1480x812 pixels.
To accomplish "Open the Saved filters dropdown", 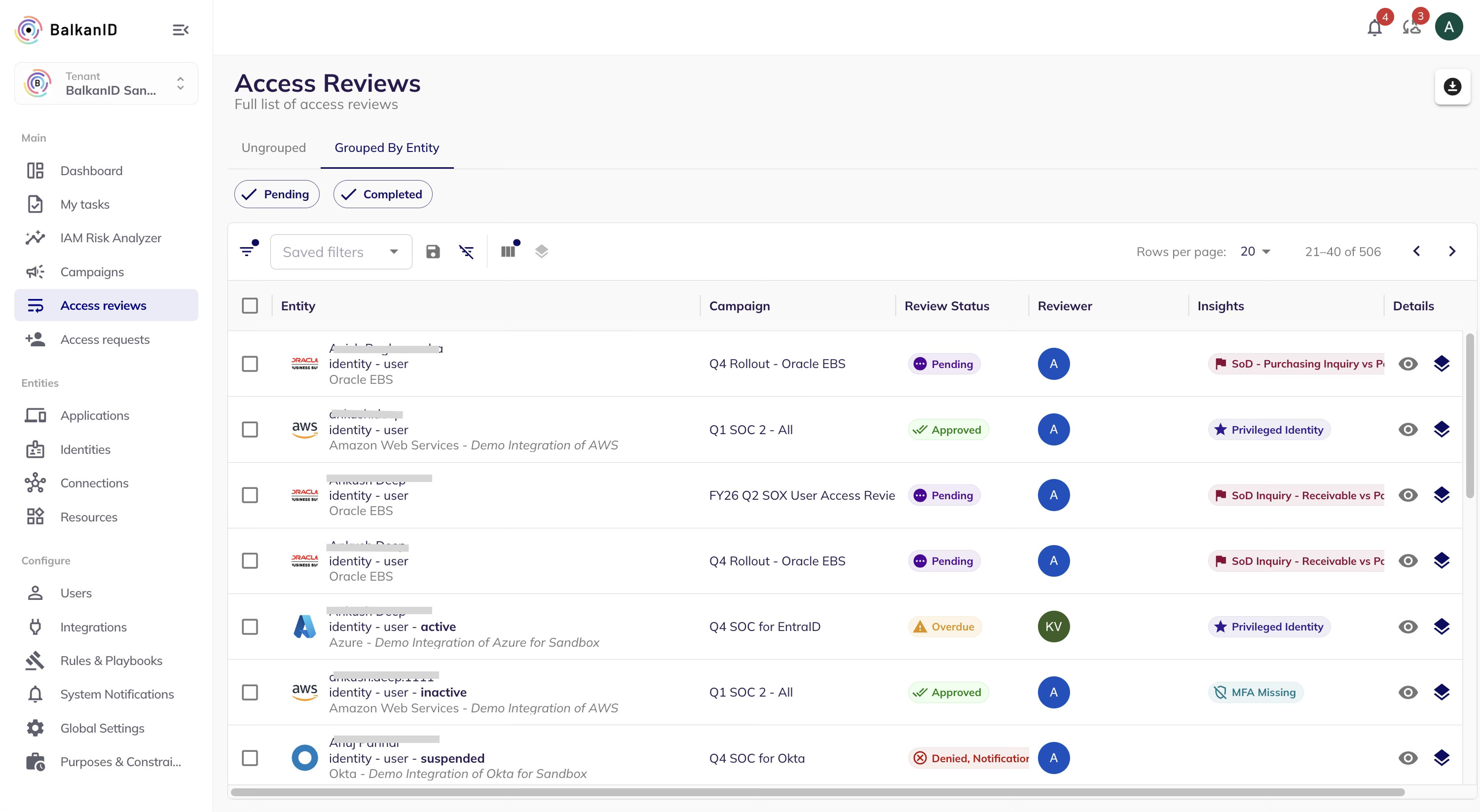I will click(x=341, y=252).
